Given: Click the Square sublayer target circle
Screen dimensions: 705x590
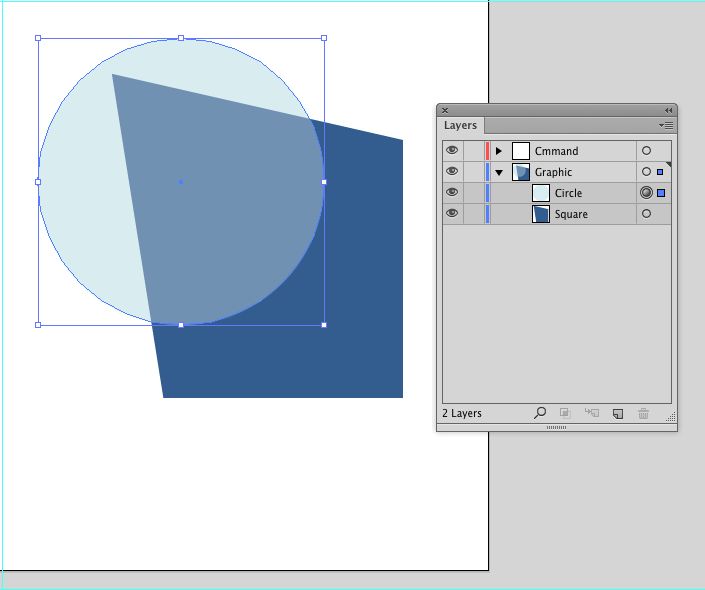Looking at the screenshot, I should coord(647,214).
